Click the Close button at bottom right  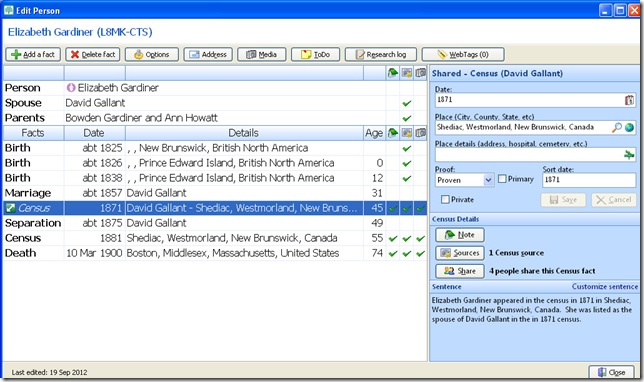coord(612,372)
